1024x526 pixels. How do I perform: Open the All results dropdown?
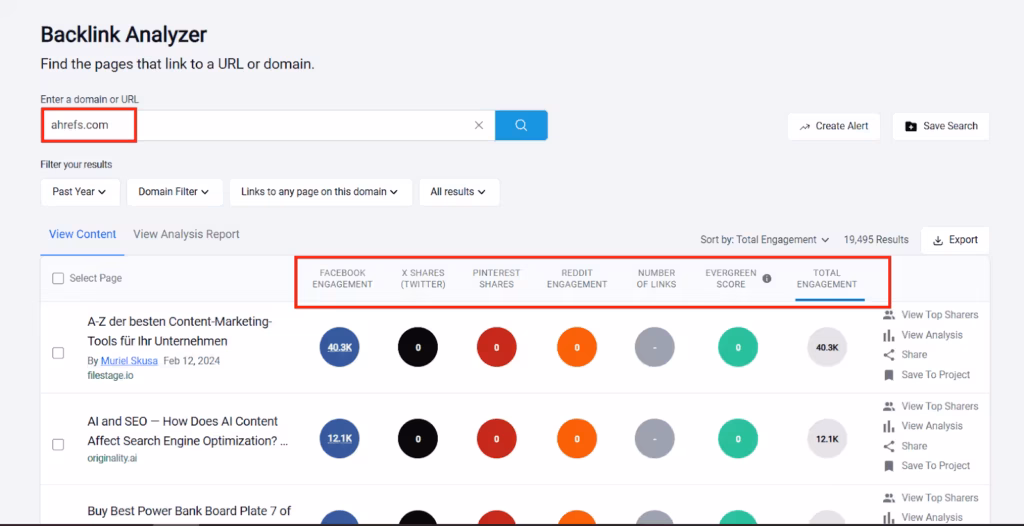pos(458,192)
